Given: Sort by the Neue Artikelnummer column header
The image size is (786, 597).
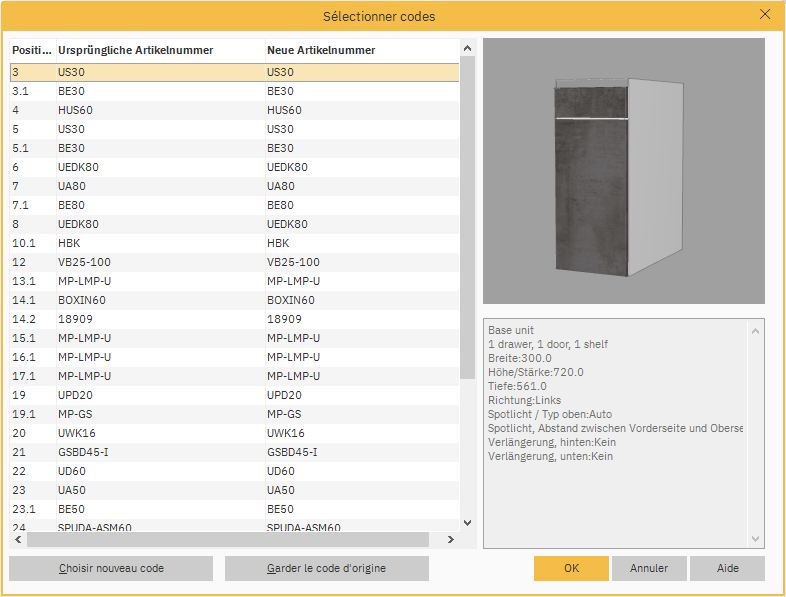Looking at the screenshot, I should tap(321, 50).
